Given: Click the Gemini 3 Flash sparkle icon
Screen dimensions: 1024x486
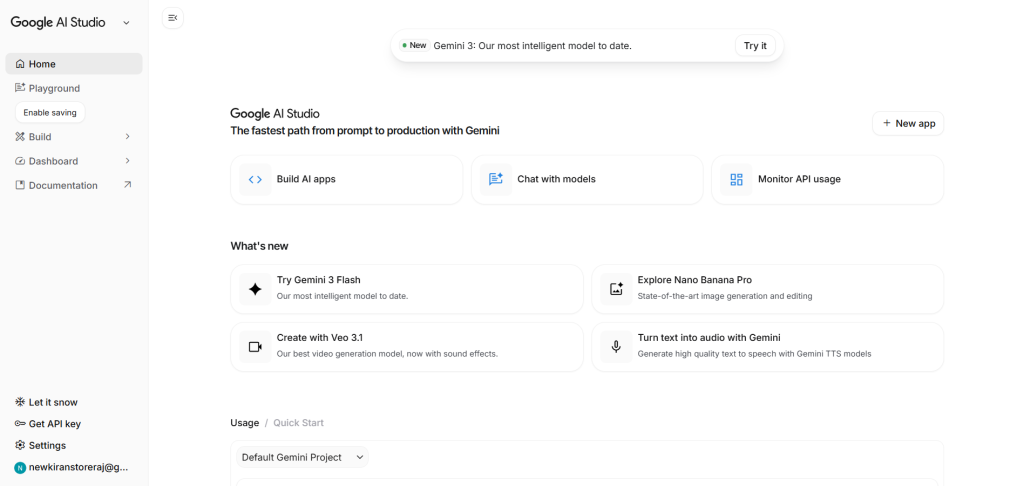Looking at the screenshot, I should pos(255,289).
